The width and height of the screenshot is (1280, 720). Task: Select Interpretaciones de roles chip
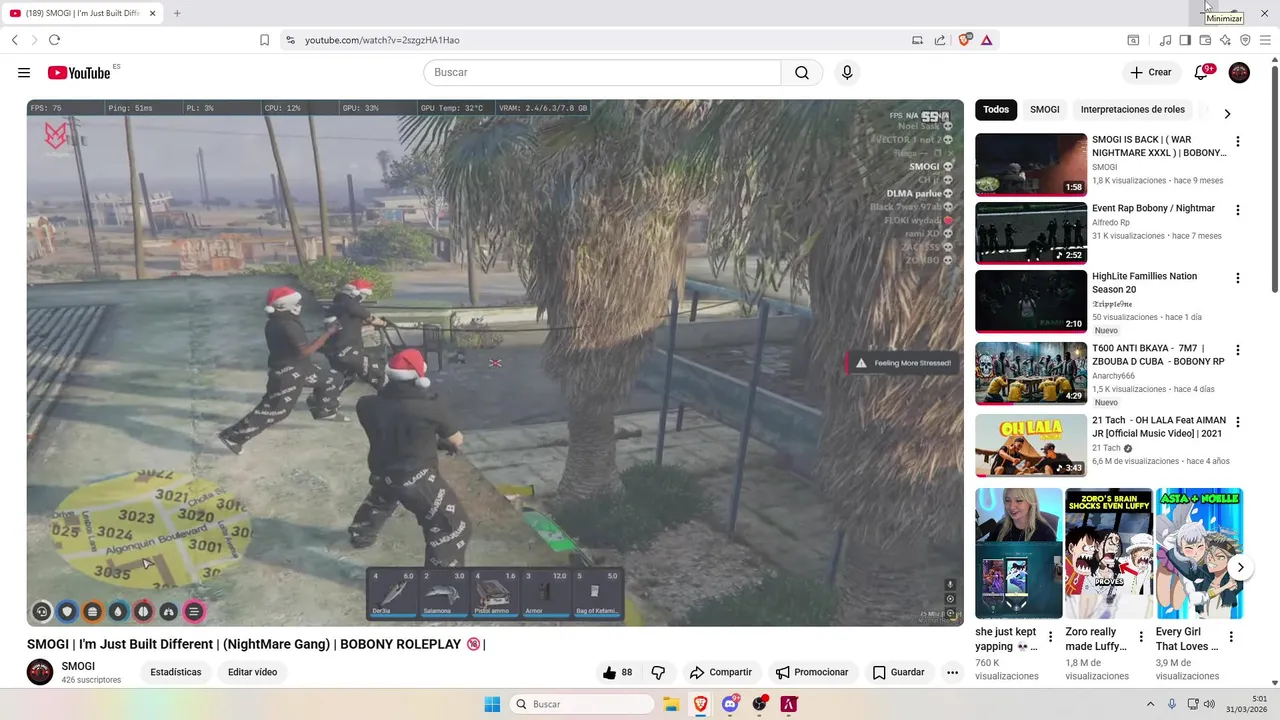point(1133,110)
